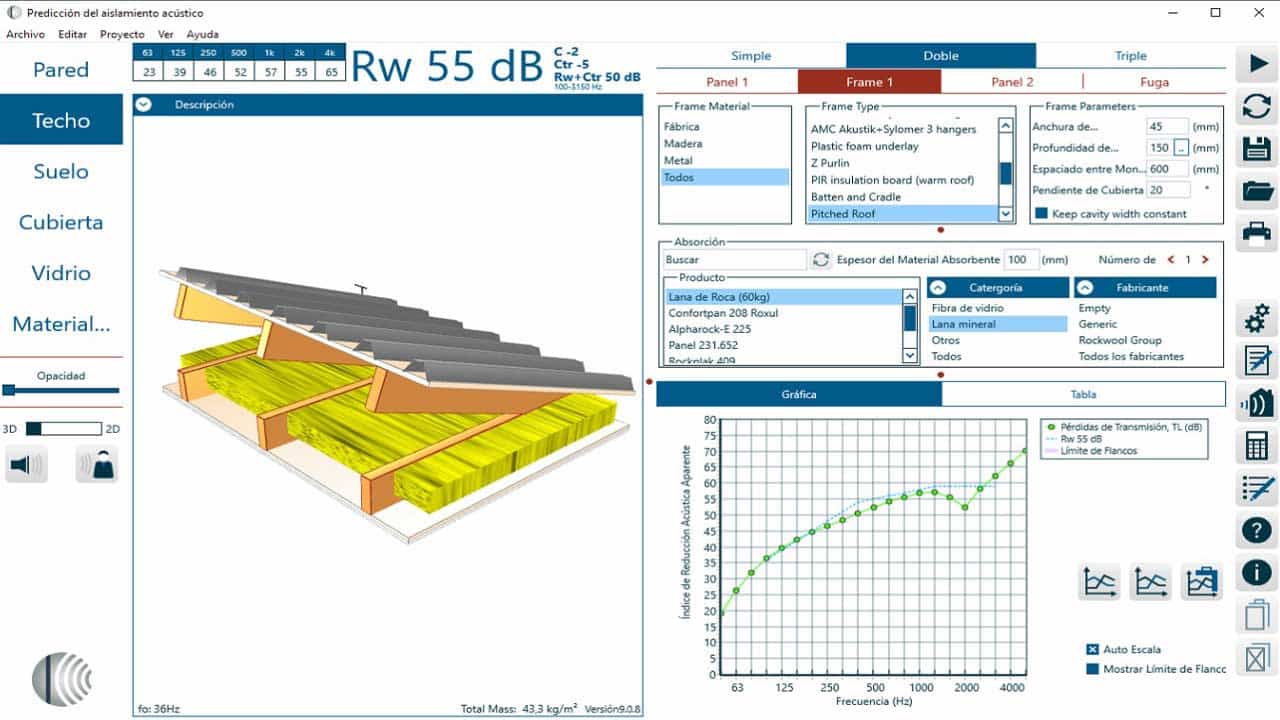Click the refresh icon next to Buscar field
Viewport: 1280px width, 720px height.
point(821,260)
